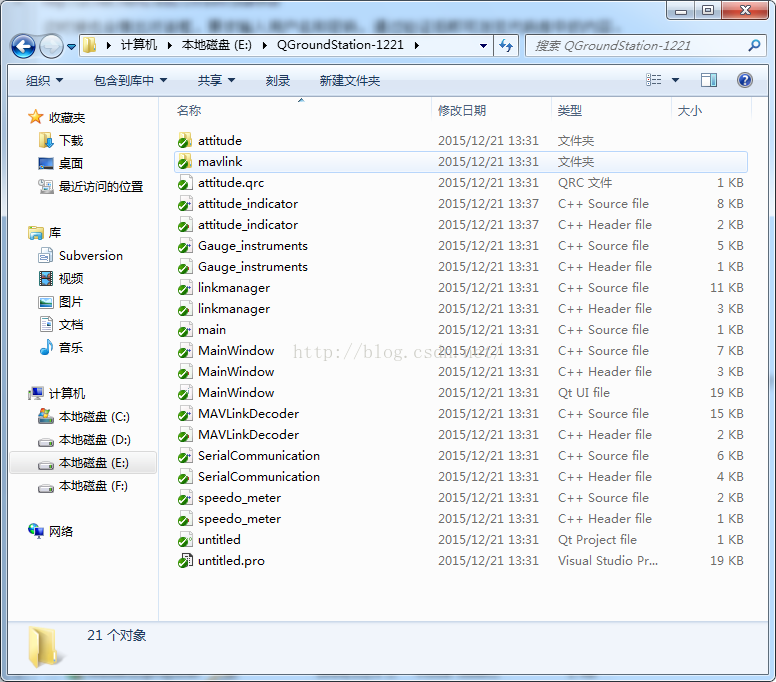Screen dimensions: 776x682
Task: Change view with the view icon
Action: (653, 80)
